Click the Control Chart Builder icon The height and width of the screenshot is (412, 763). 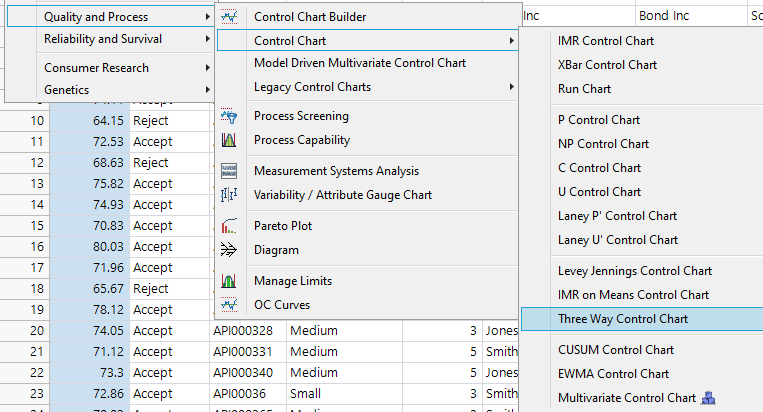coord(229,17)
